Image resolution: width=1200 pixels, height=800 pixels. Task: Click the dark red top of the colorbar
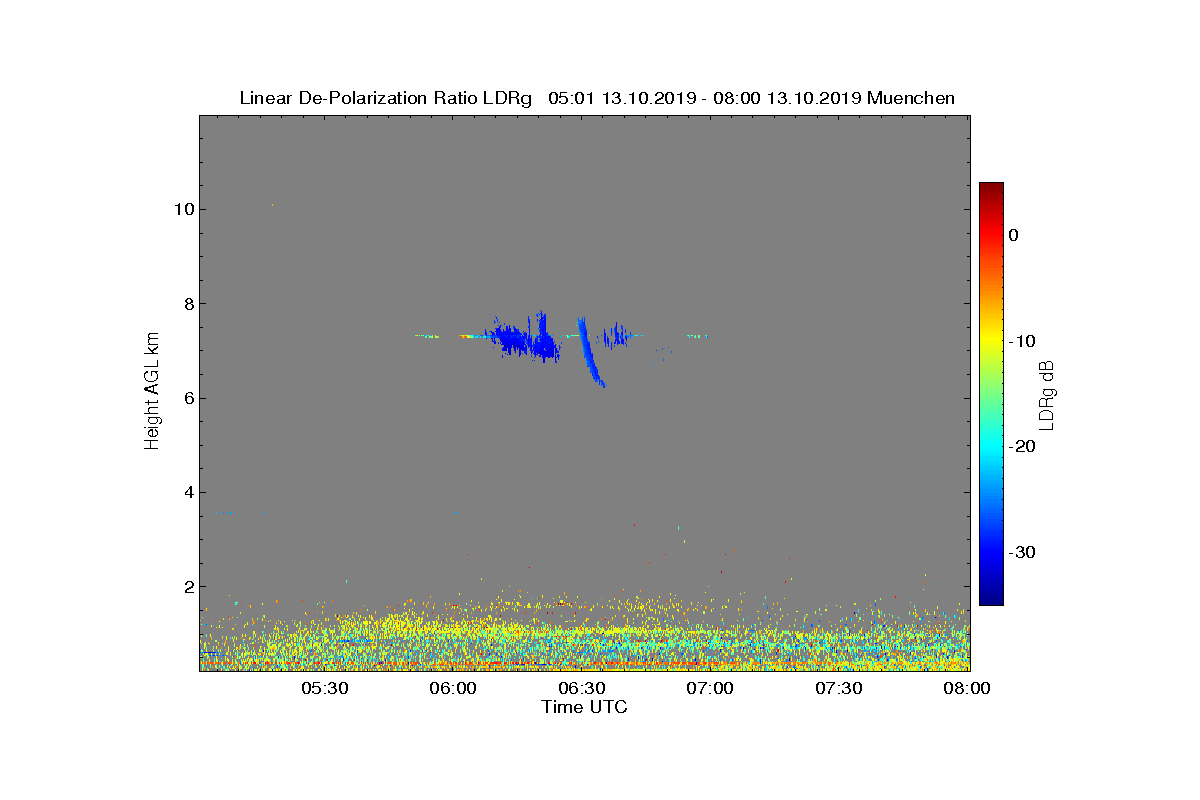(991, 188)
